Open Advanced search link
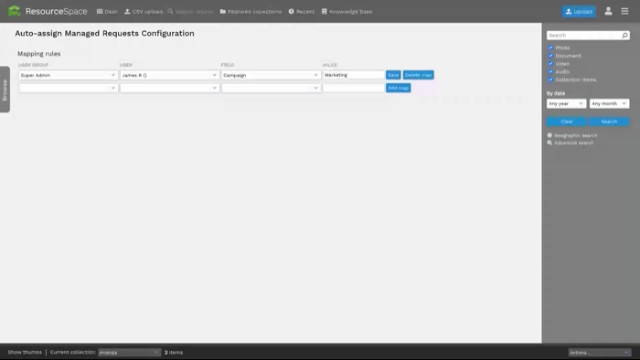The height and width of the screenshot is (360, 640). point(574,143)
